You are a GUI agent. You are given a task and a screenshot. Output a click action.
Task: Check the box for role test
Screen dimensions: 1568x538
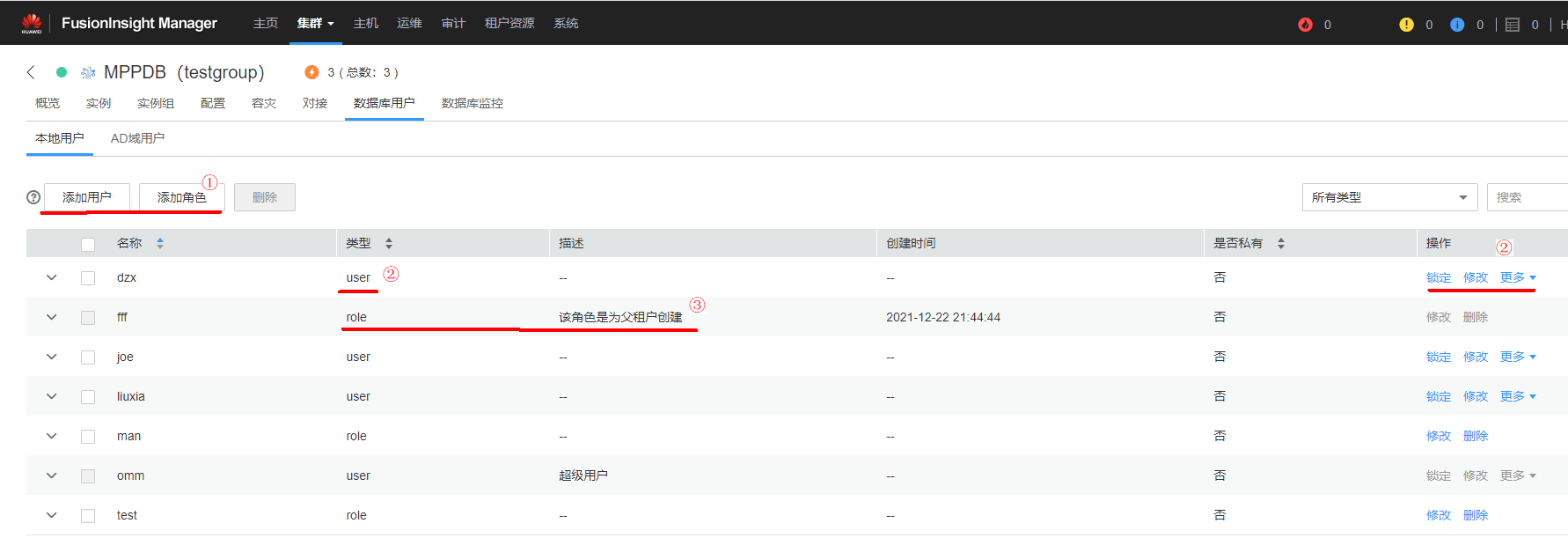88,516
